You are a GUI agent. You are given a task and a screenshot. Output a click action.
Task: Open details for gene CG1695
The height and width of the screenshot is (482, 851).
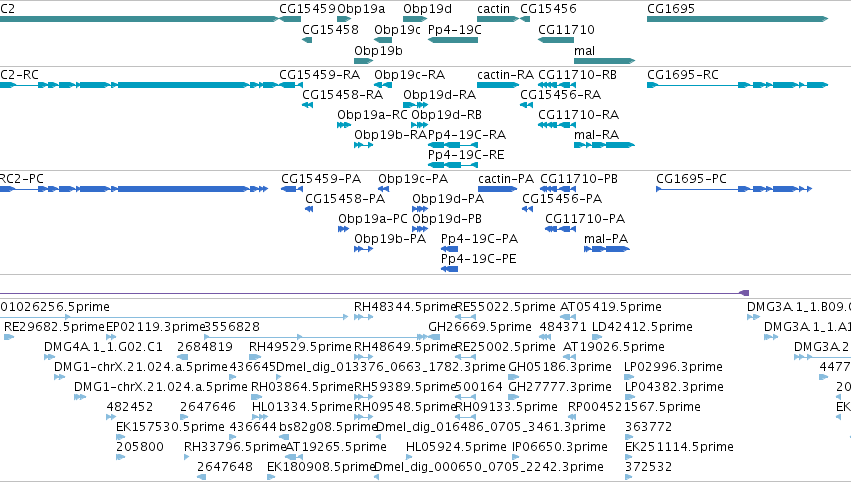pos(737,19)
